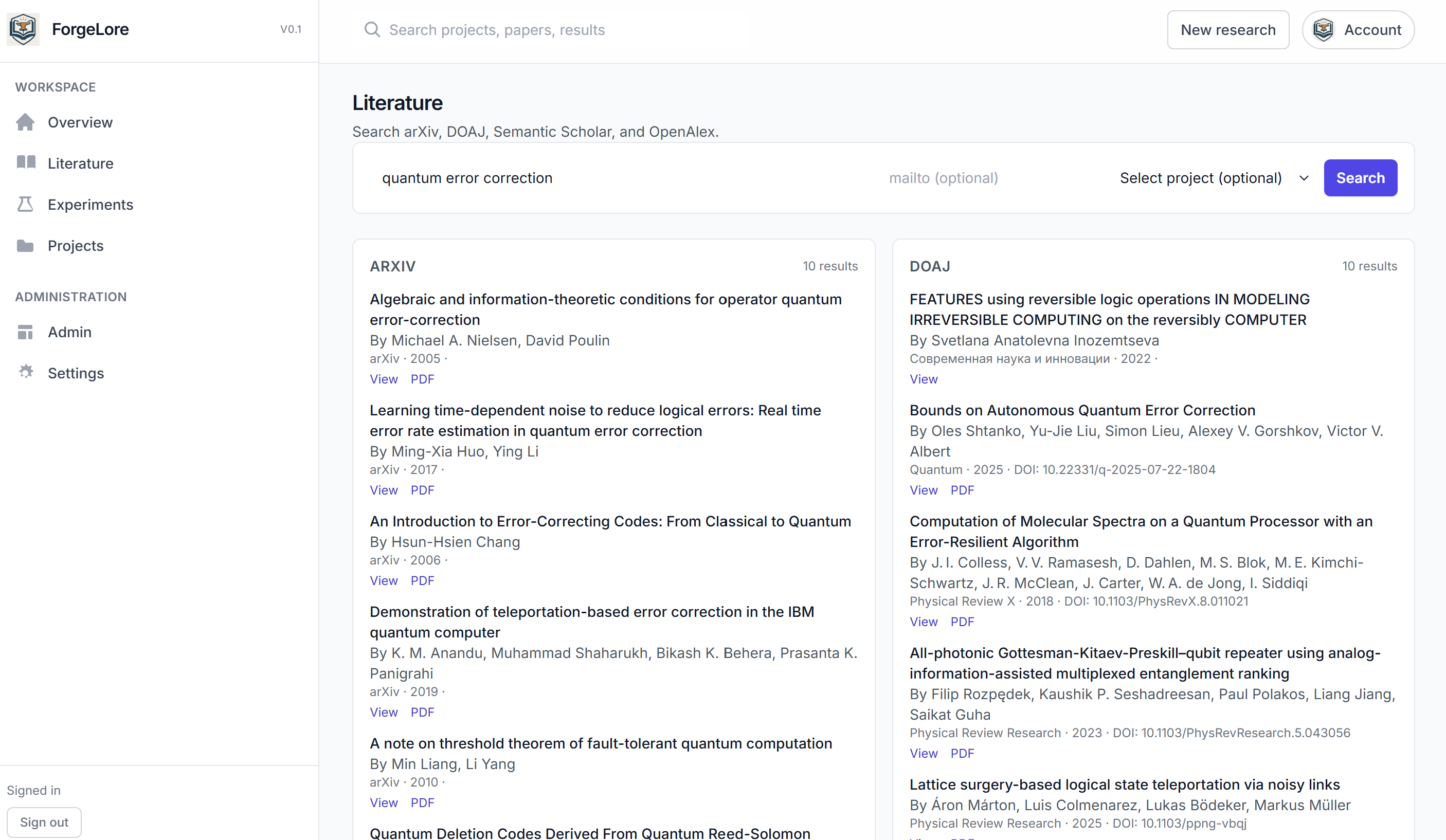Click the Projects folder icon
1446x840 pixels.
25,246
